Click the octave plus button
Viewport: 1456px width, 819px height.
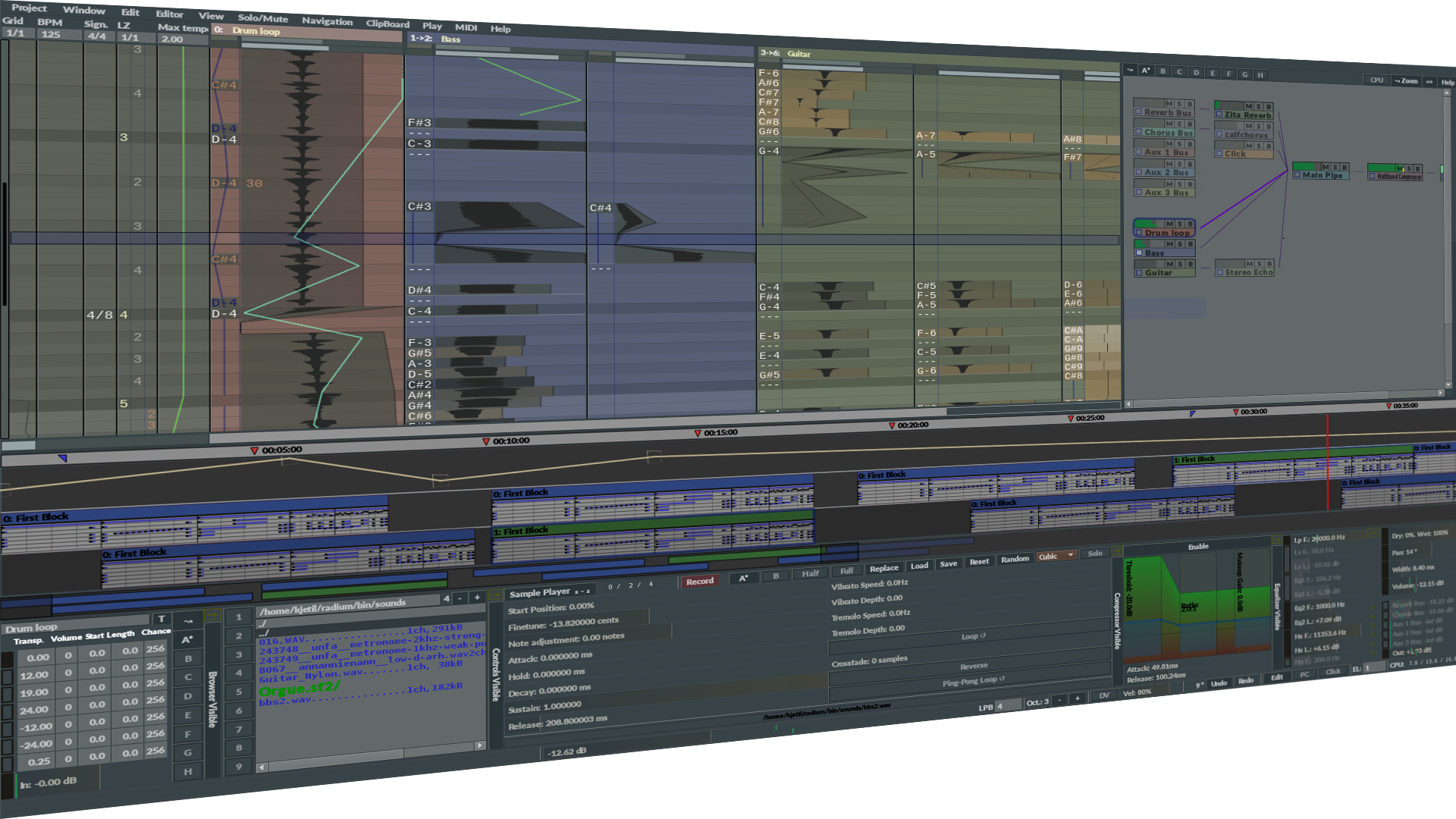pos(1077,699)
